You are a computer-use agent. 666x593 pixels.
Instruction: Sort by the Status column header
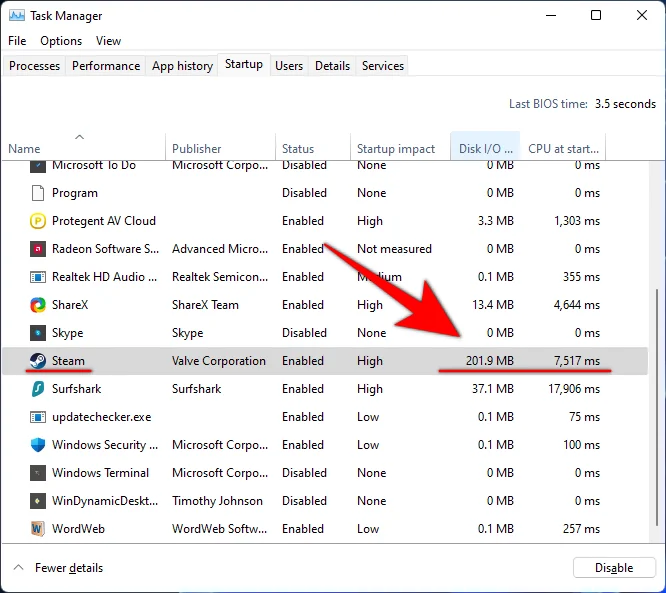[x=313, y=146]
